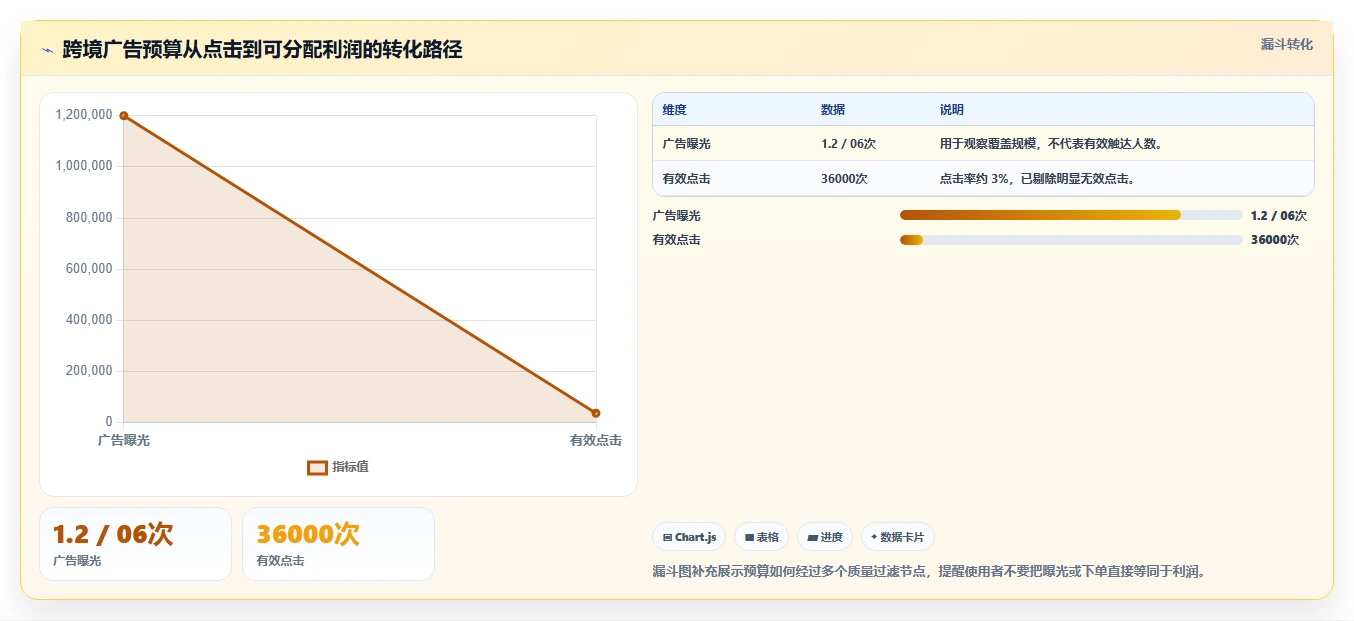Click the 广告曝光 progress row label
The width and height of the screenshot is (1354, 621).
[677, 215]
